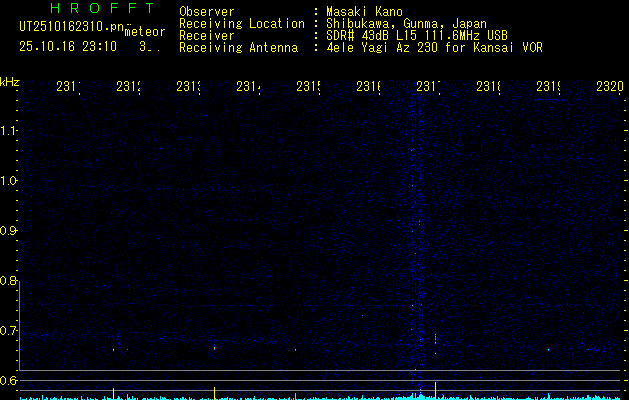Viewport: 629px width, 400px height.
Task: Click the green HROFFT title
Action: coord(103,8)
